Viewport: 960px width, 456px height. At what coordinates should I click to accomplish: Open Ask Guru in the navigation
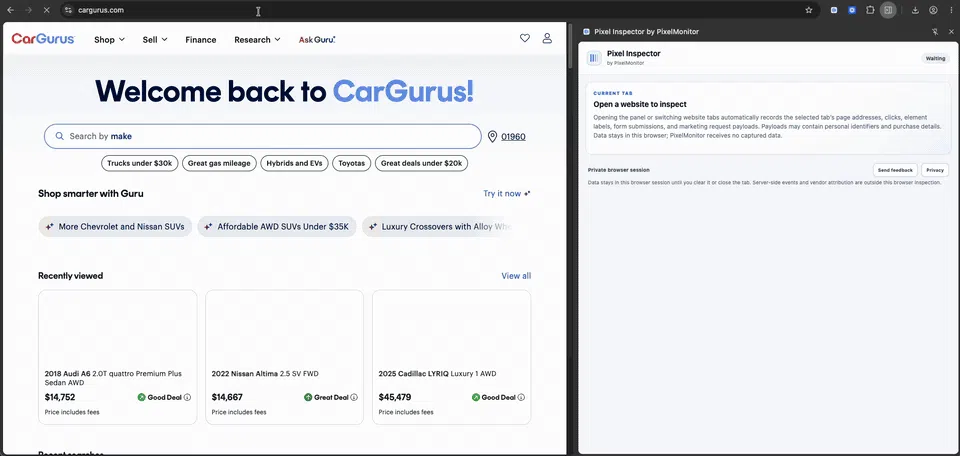tap(317, 39)
